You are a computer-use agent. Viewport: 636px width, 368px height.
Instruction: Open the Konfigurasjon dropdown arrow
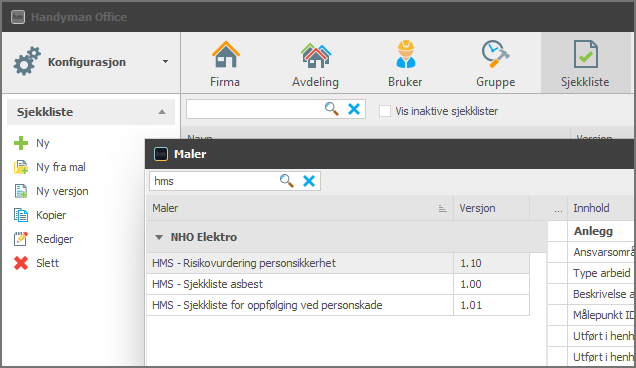click(x=165, y=62)
